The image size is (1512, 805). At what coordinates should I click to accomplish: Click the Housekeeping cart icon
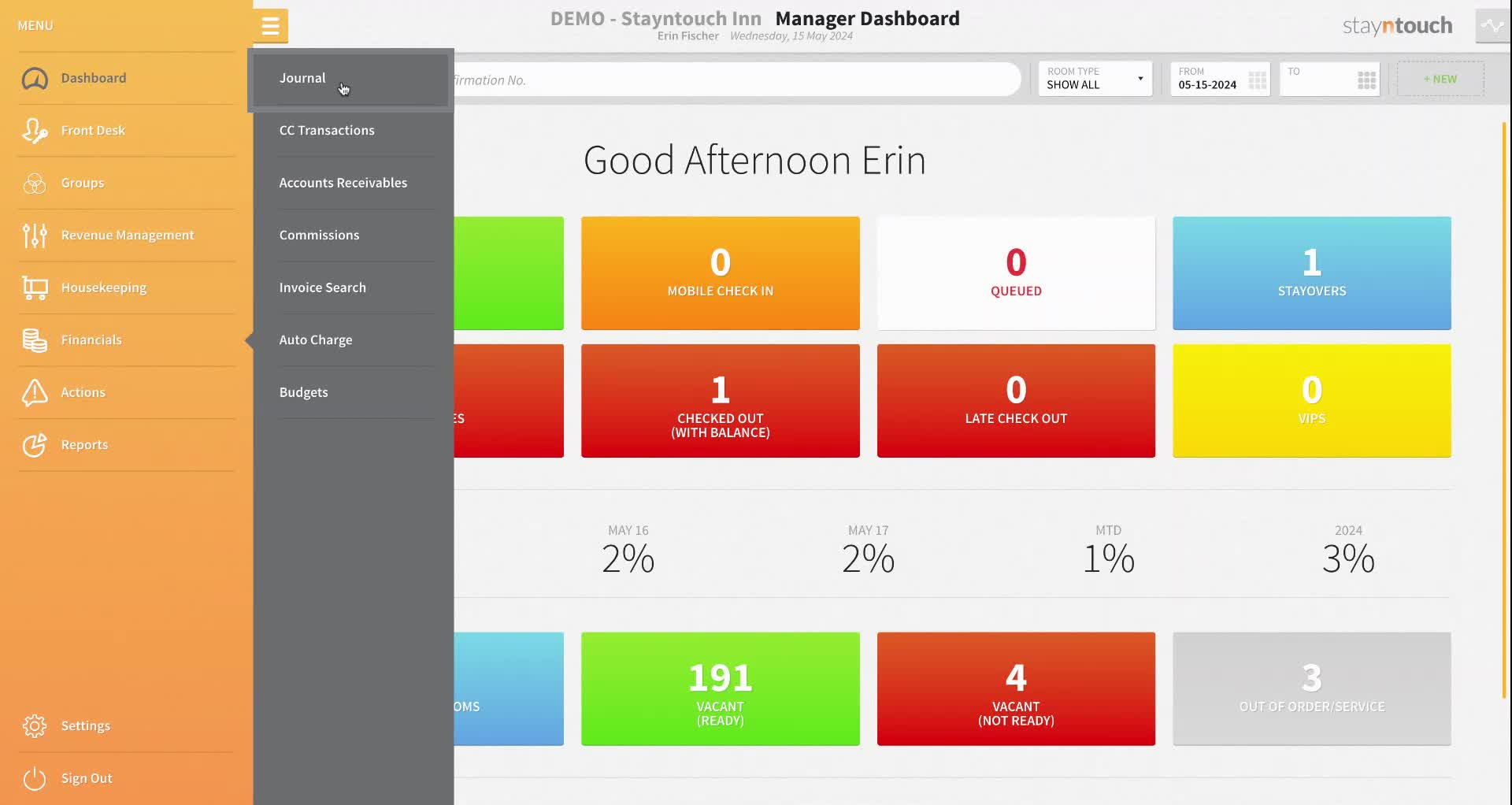click(35, 287)
